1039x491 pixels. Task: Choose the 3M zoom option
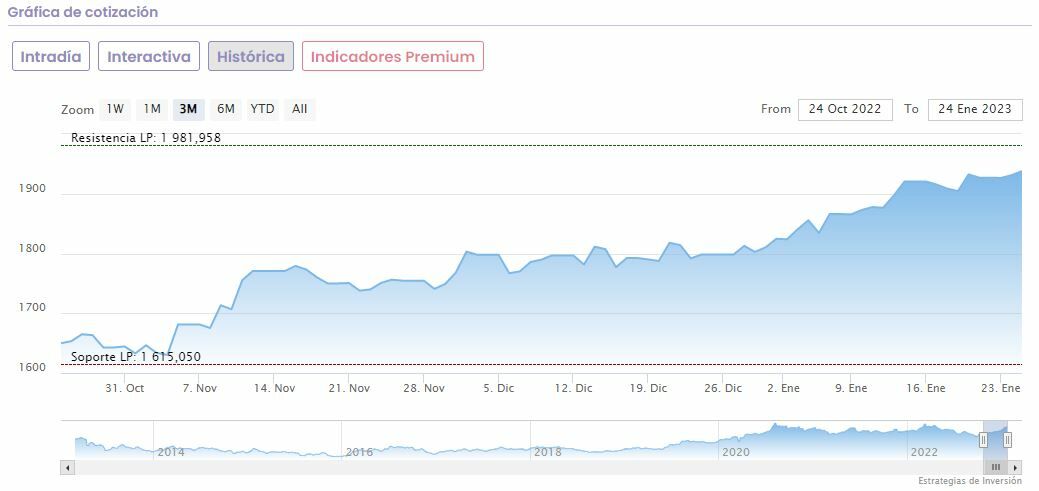188,109
